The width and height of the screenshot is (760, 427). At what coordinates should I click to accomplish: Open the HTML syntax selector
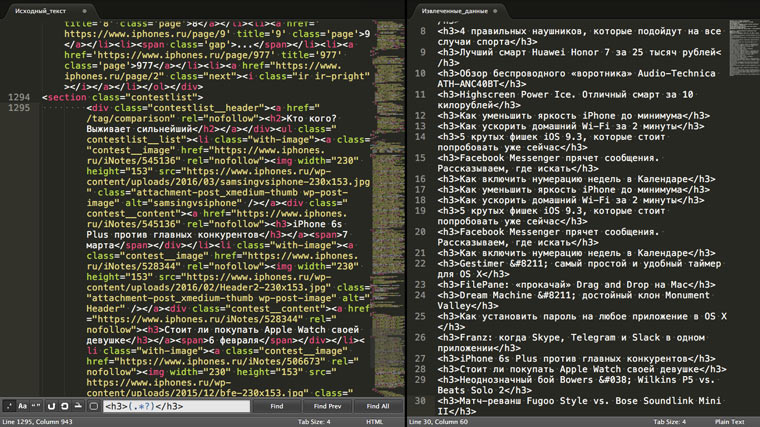(375, 421)
